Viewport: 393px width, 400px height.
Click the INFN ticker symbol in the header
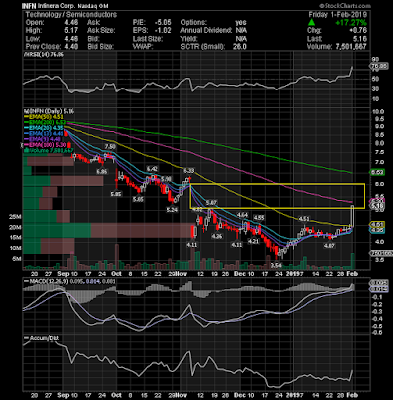pyautogui.click(x=29, y=6)
